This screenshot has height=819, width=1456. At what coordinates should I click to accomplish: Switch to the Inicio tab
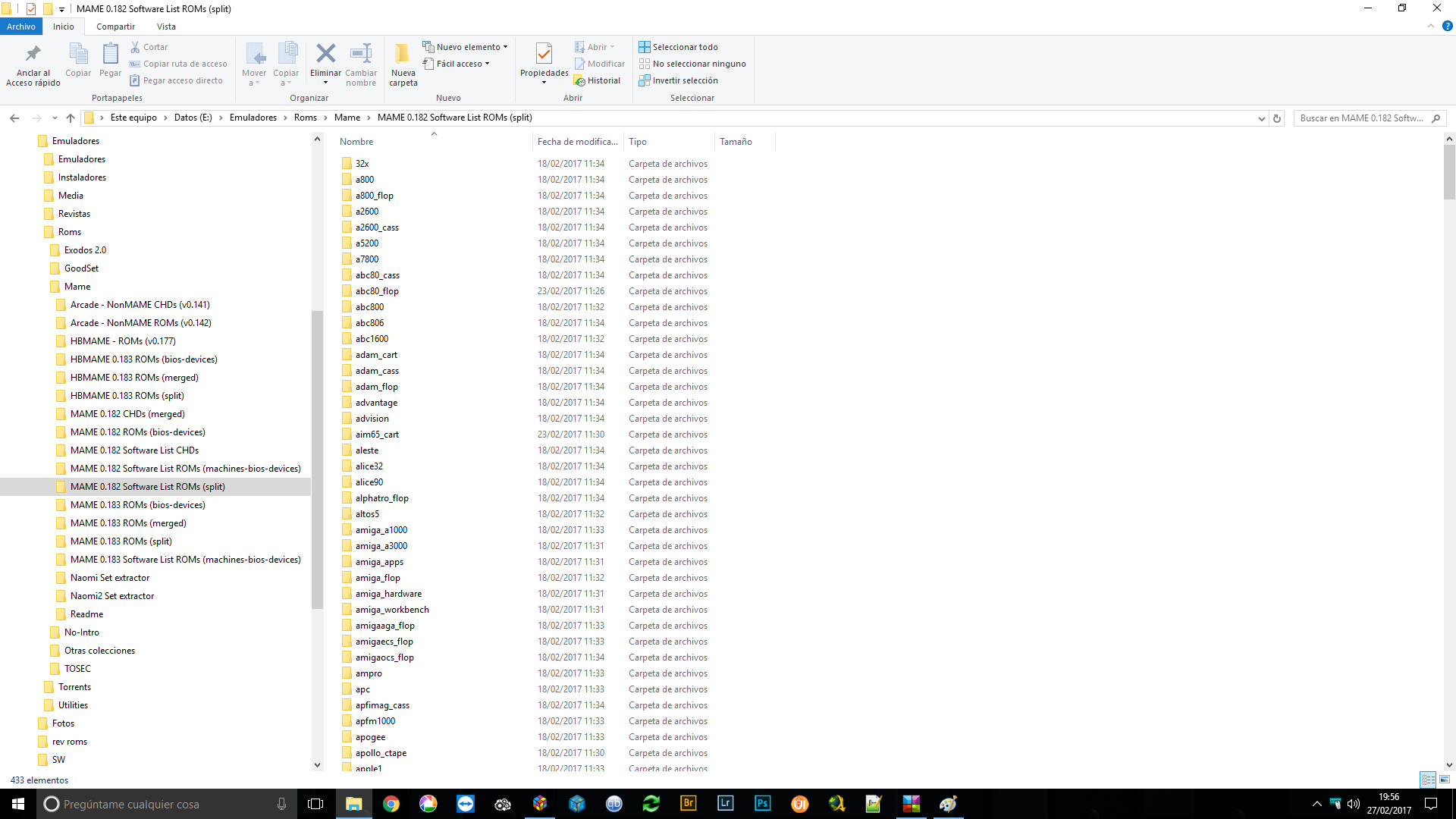64,27
